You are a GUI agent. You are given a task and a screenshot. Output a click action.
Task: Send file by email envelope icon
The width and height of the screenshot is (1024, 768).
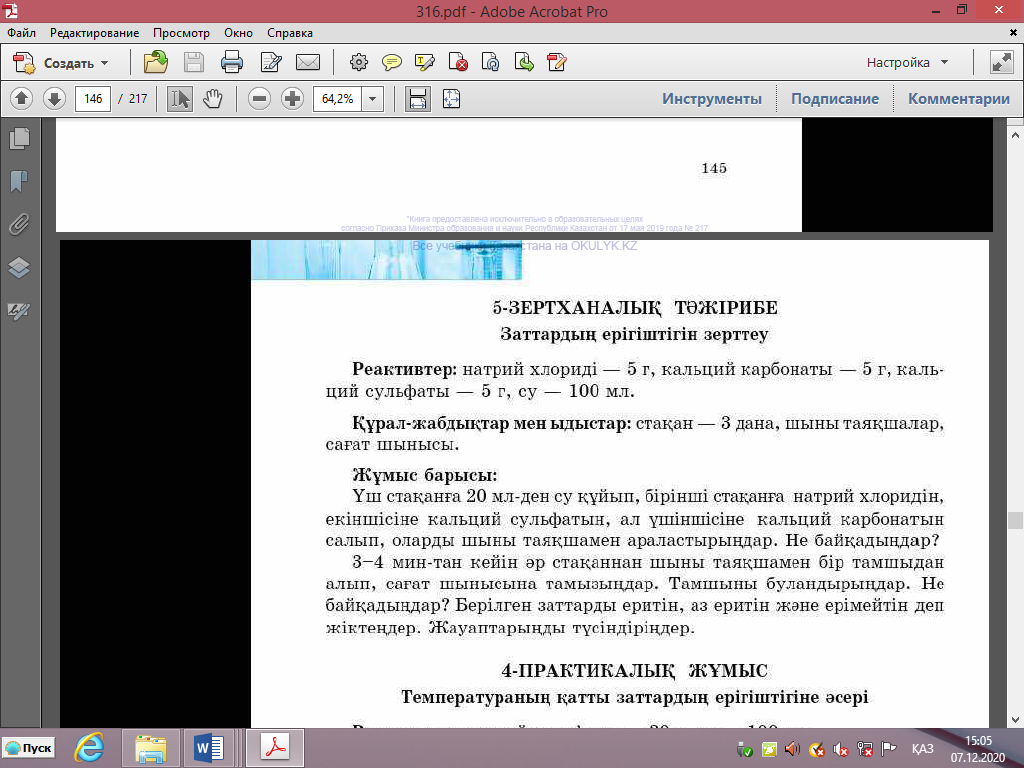click(308, 63)
